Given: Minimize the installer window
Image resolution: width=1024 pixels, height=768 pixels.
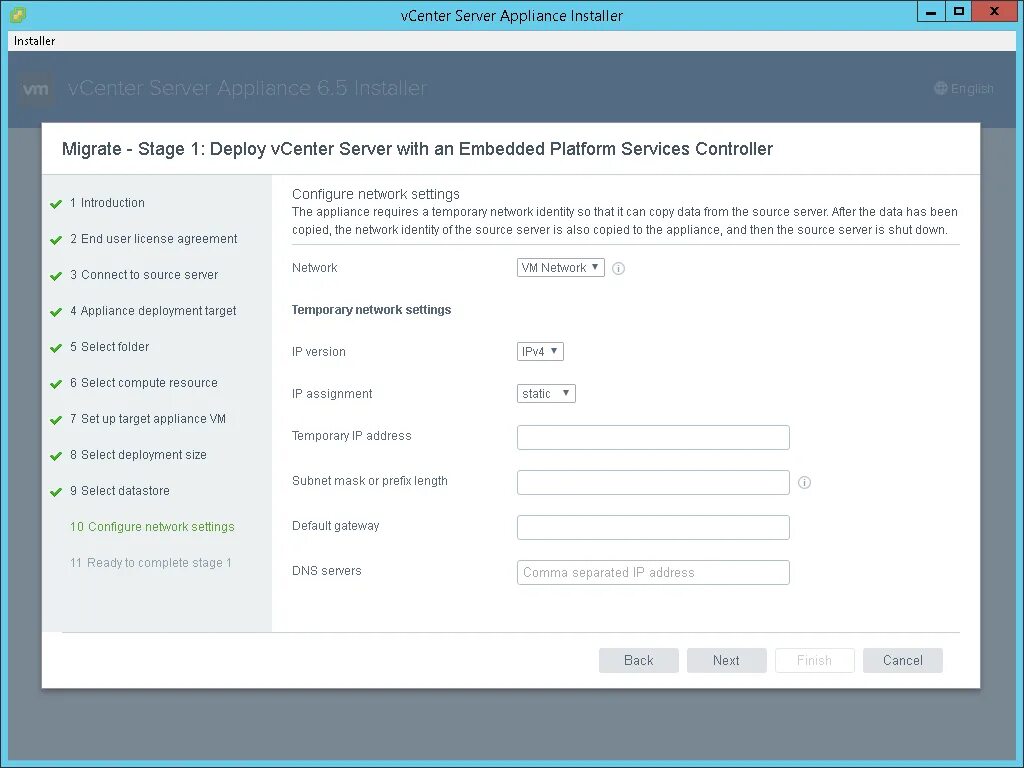Looking at the screenshot, I should click(931, 11).
